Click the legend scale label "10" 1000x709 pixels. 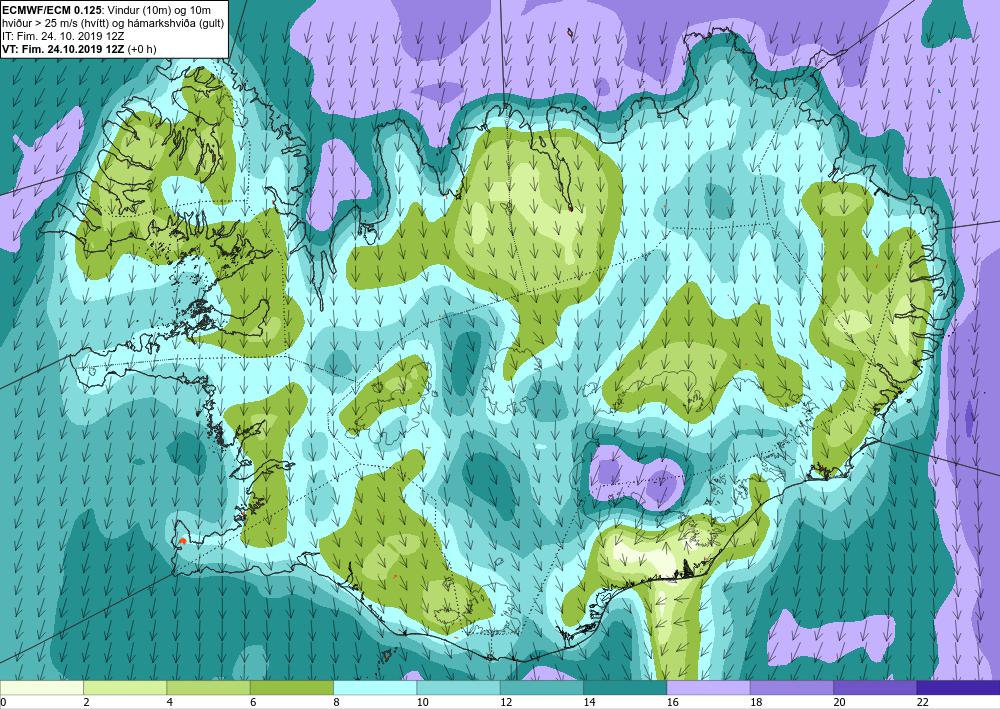click(423, 702)
